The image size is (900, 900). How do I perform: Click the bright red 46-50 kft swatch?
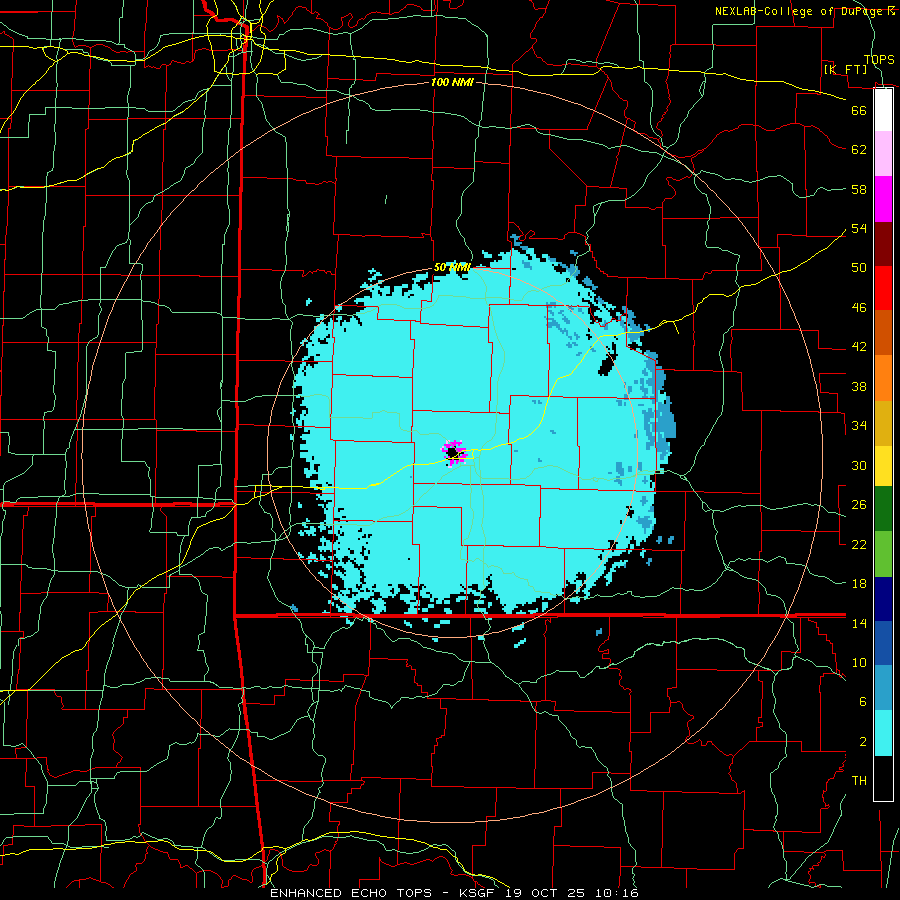pyautogui.click(x=883, y=288)
